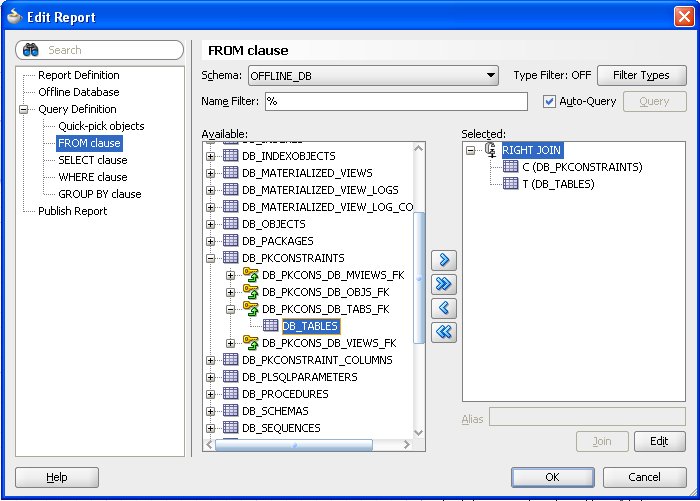Screen dimensions: 700x501
Task: Open the Report Definition page
Action: (79, 75)
